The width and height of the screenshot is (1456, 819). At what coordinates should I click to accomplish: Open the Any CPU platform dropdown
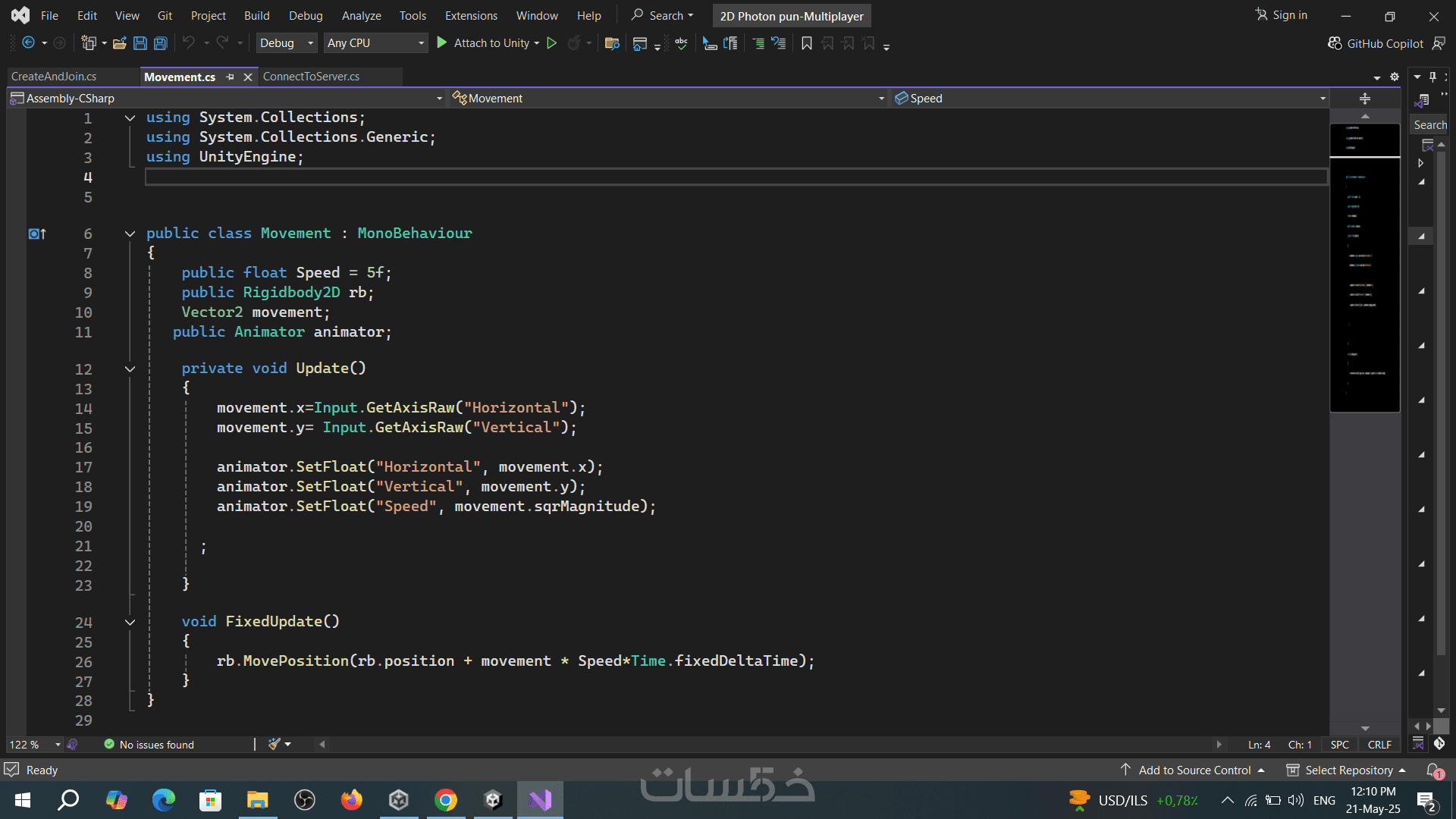pos(375,43)
